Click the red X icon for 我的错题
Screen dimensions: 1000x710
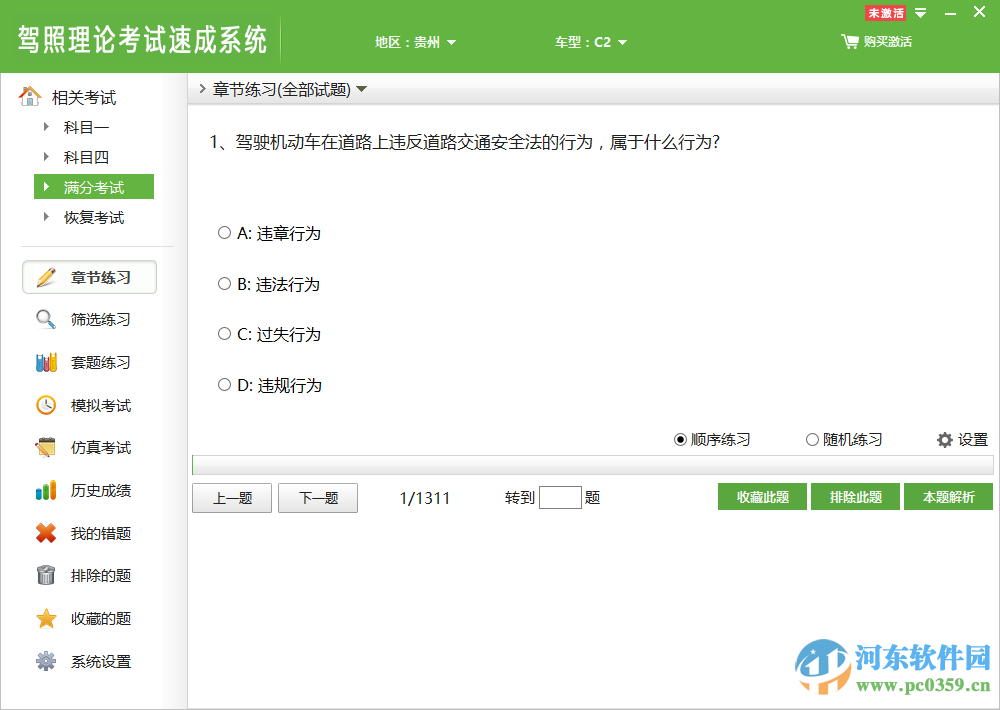pos(46,533)
